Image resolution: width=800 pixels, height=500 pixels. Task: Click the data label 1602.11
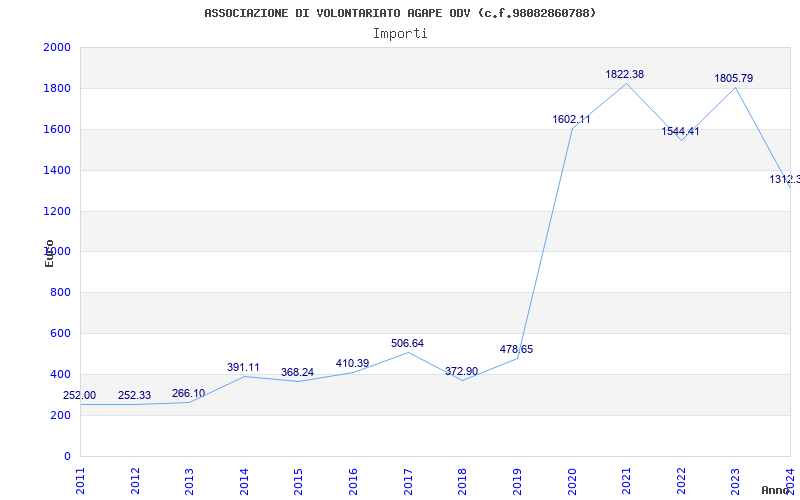coord(571,119)
